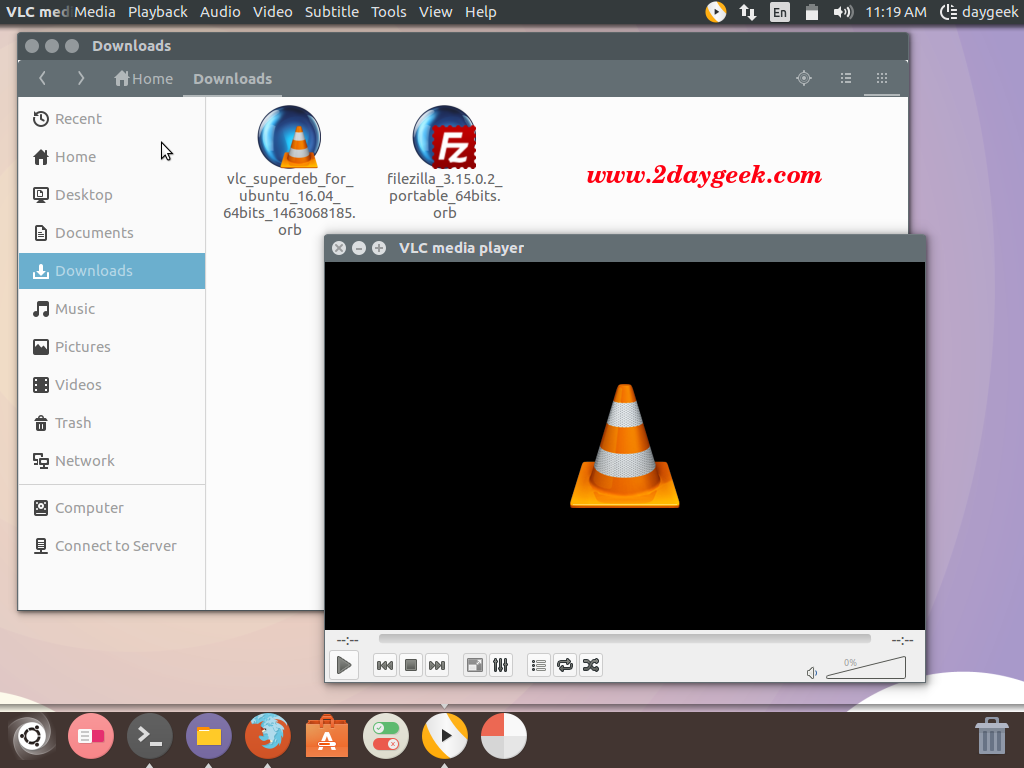Open Desktop in sidebar
This screenshot has width=1024, height=768.
(112, 195)
